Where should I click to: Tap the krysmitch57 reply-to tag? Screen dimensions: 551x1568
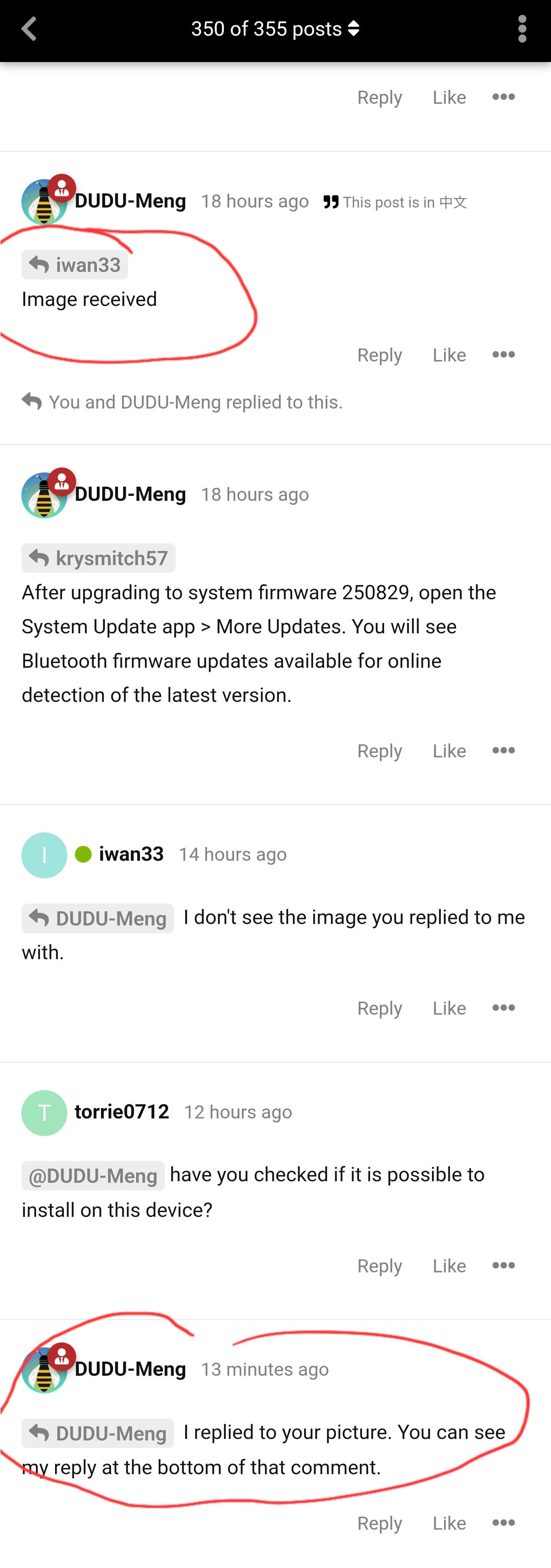pyautogui.click(x=98, y=558)
